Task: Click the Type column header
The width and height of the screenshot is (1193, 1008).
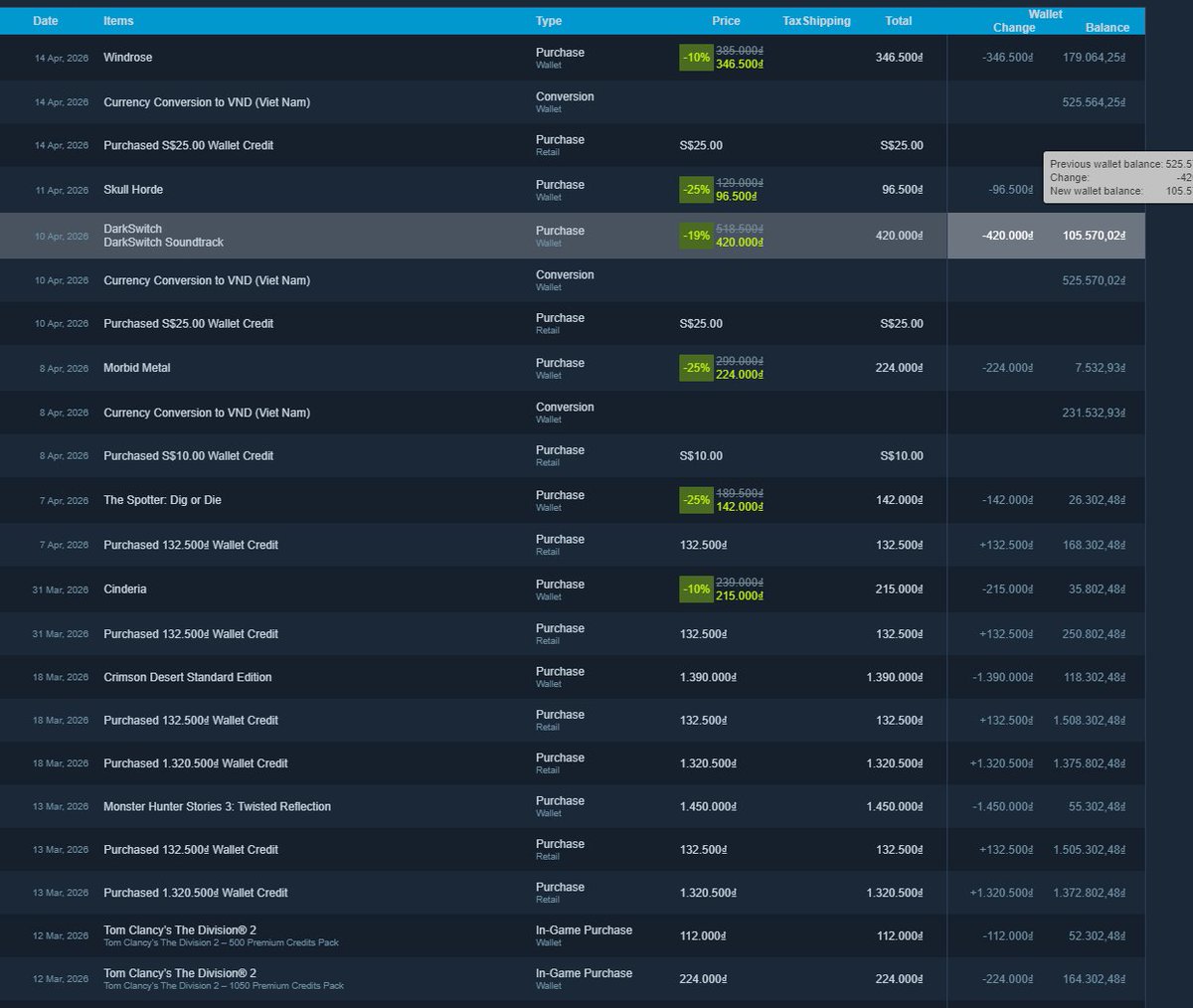Action: pos(549,21)
